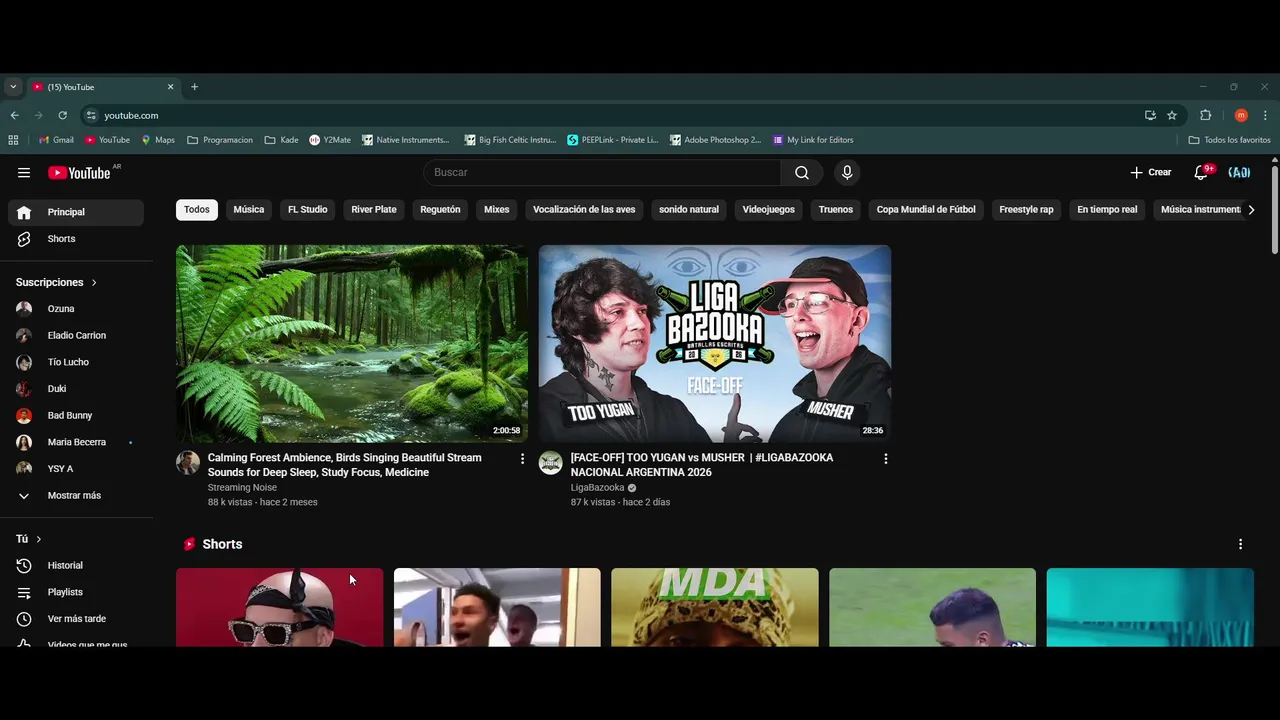Open Ver más tarde in sidebar

click(x=76, y=619)
